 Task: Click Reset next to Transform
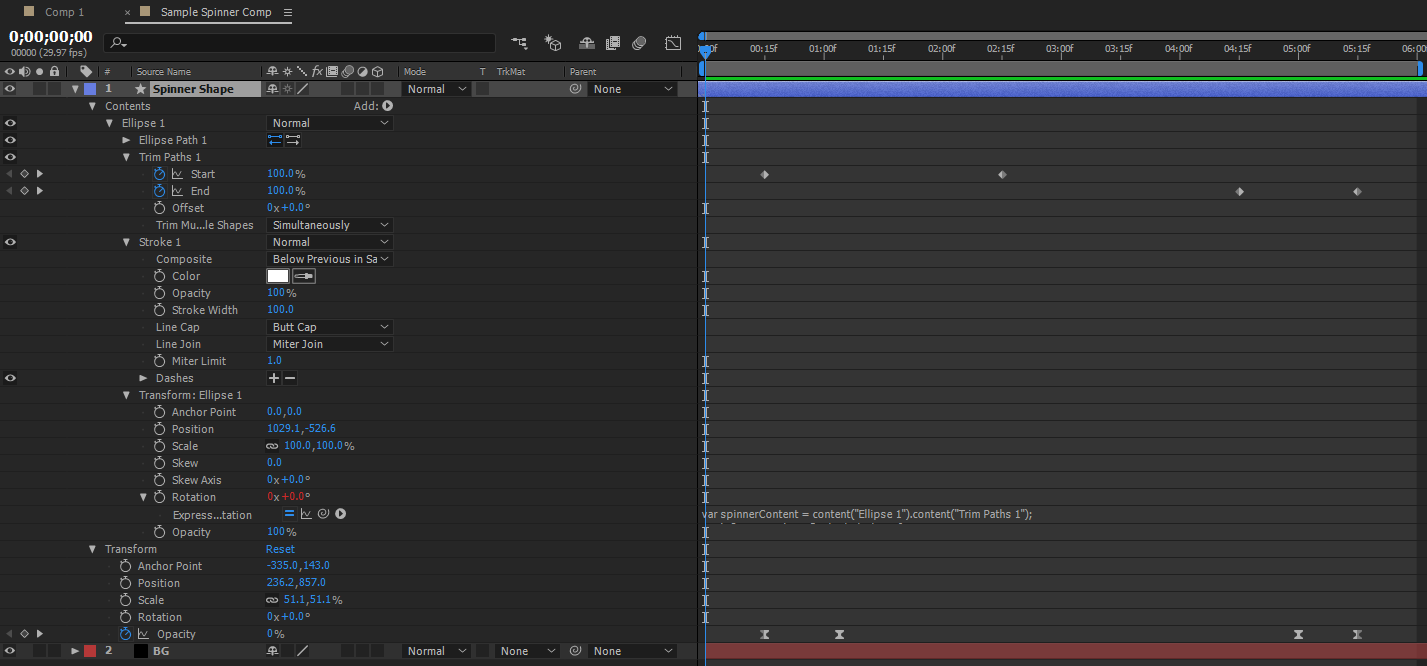coord(280,549)
